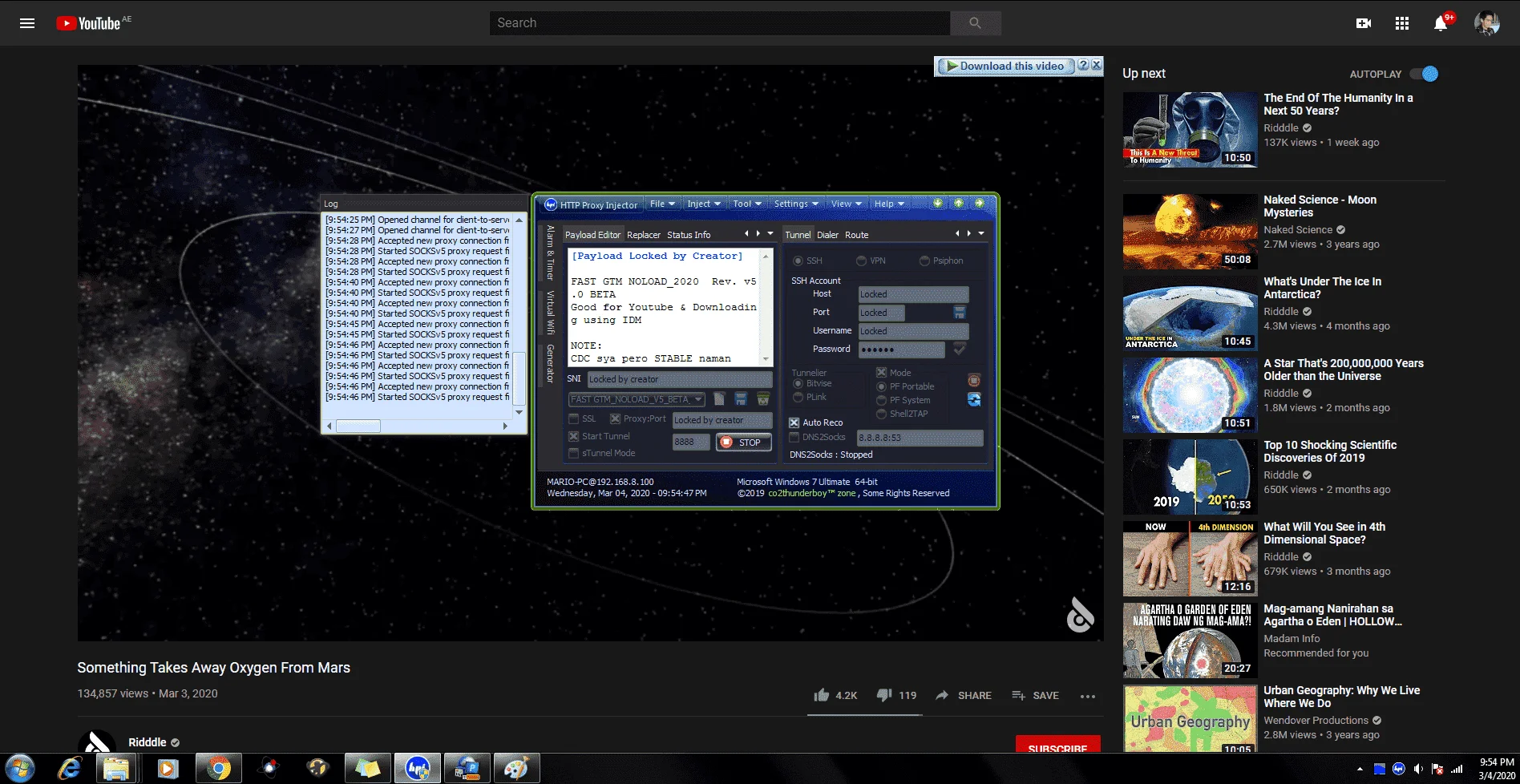1520x784 pixels.
Task: Click the save icon next to SSH Port
Action: tap(960, 313)
